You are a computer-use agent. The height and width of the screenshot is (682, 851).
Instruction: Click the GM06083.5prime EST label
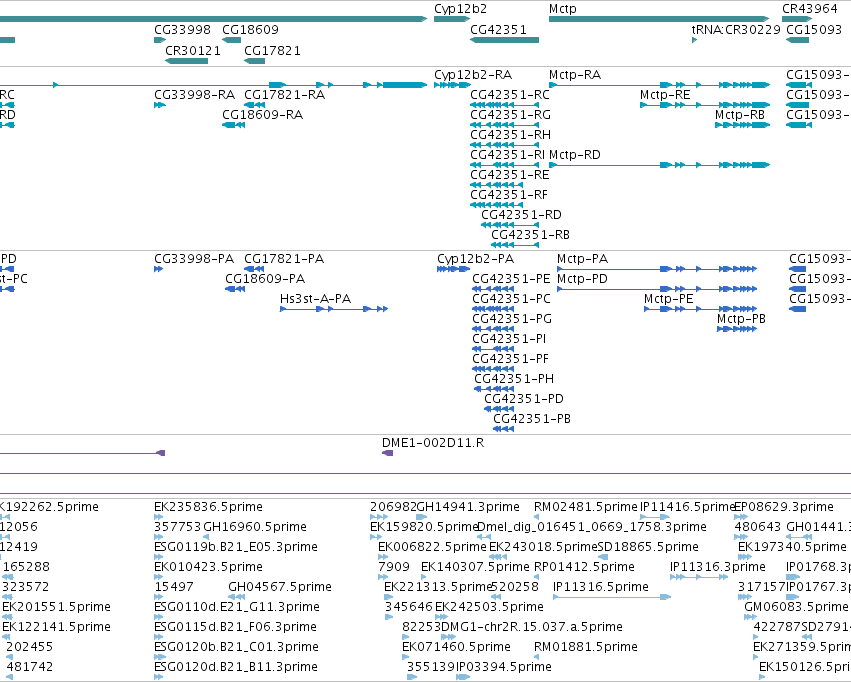point(796,608)
